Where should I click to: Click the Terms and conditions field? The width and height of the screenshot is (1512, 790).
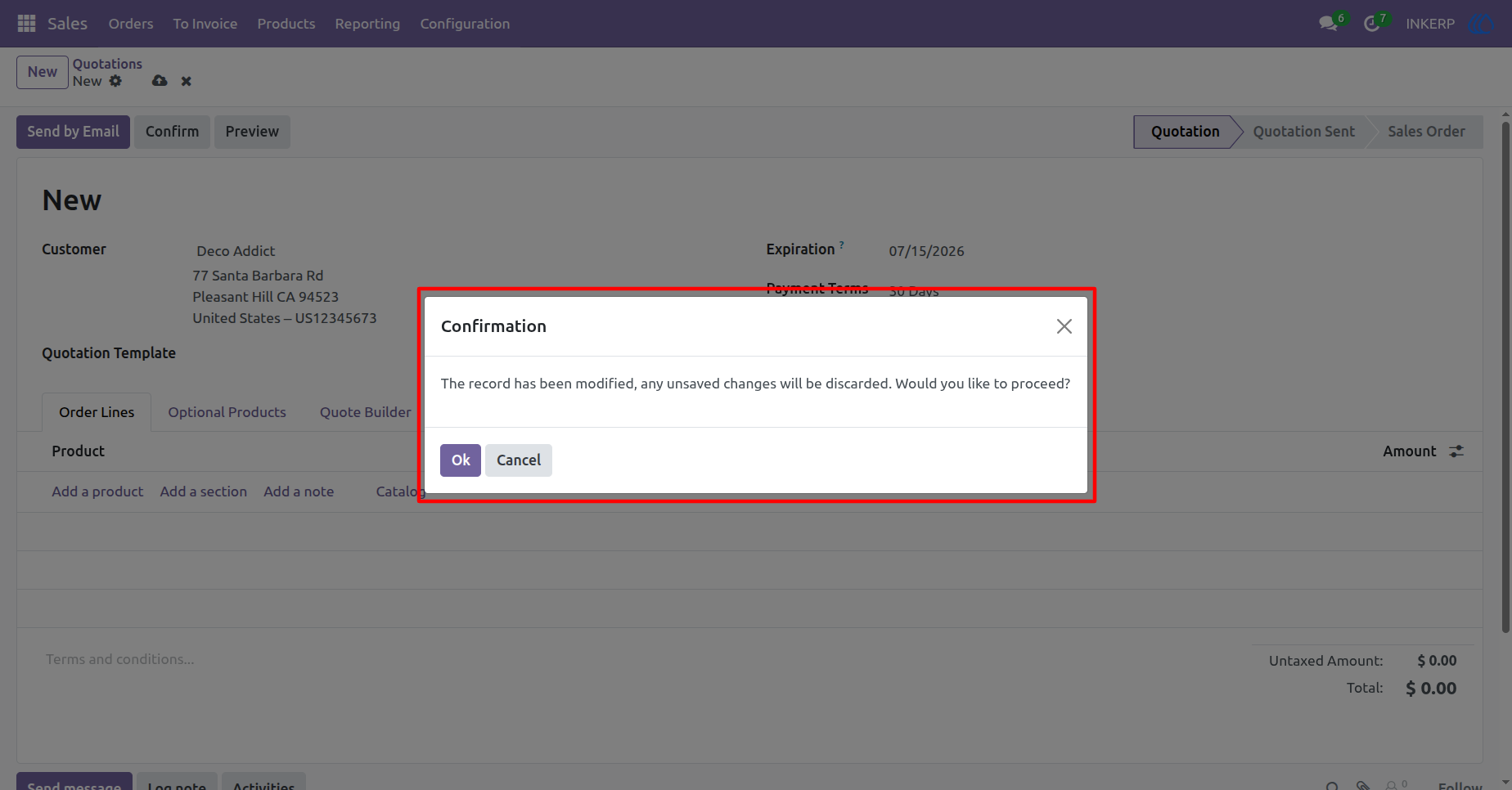point(119,659)
